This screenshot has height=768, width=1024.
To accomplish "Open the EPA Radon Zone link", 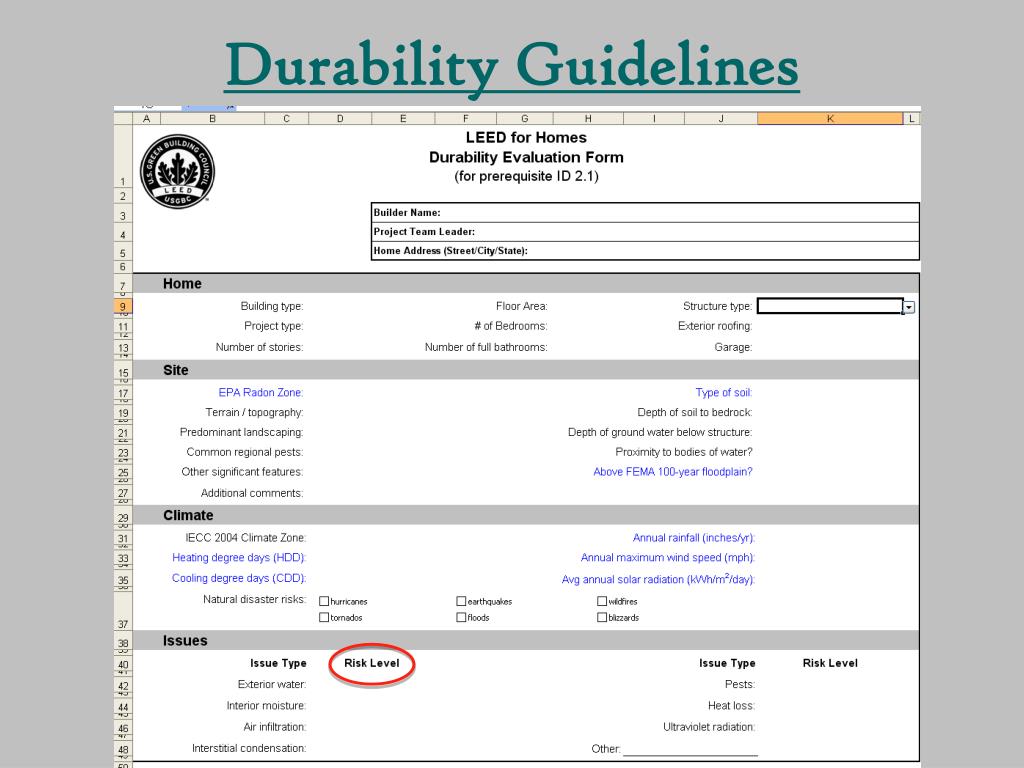I will coord(261,392).
